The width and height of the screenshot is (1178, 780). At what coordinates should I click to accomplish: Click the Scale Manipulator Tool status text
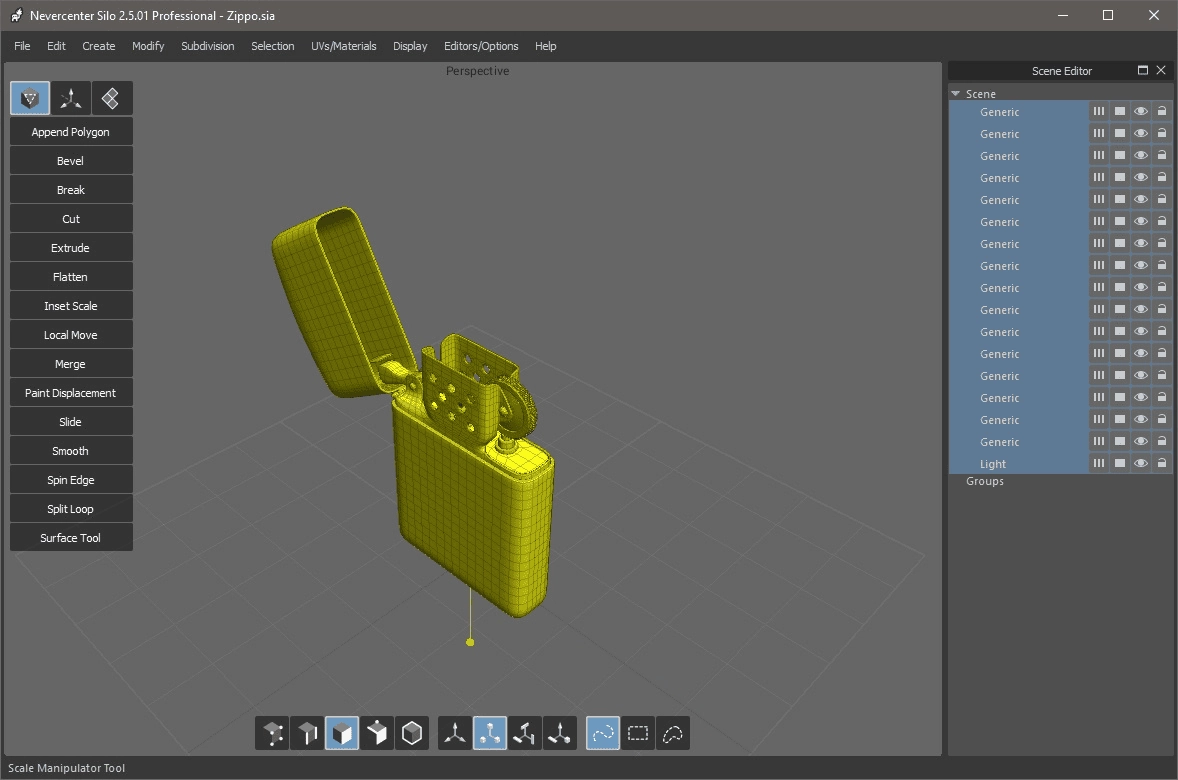click(66, 768)
